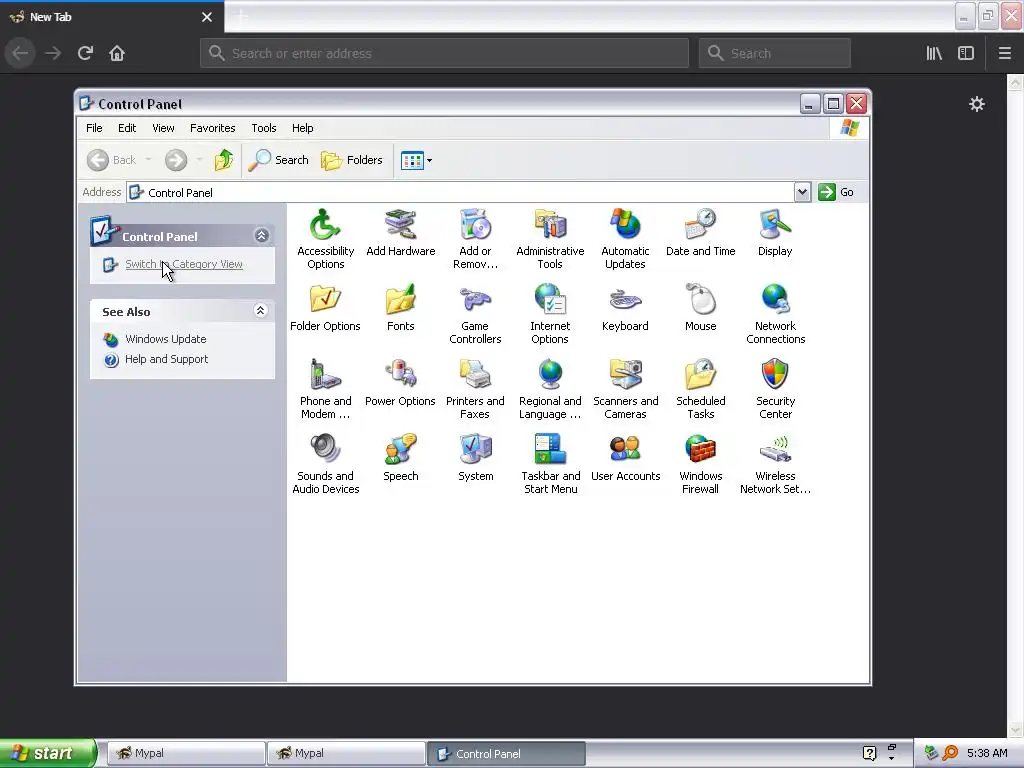Open Help and Support link
Image resolution: width=1024 pixels, height=768 pixels.
pos(166,359)
